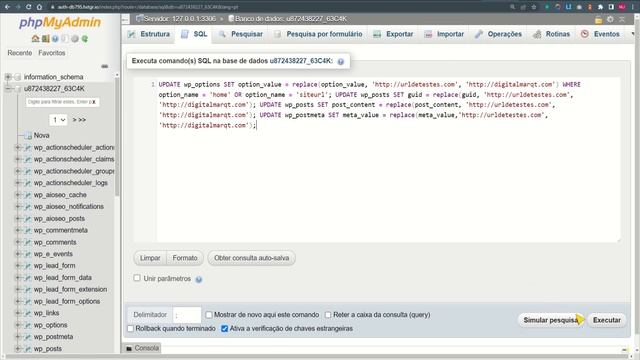Check Reter a caixa da consulta (query)
Screen dimensions: 640x360
328,315
